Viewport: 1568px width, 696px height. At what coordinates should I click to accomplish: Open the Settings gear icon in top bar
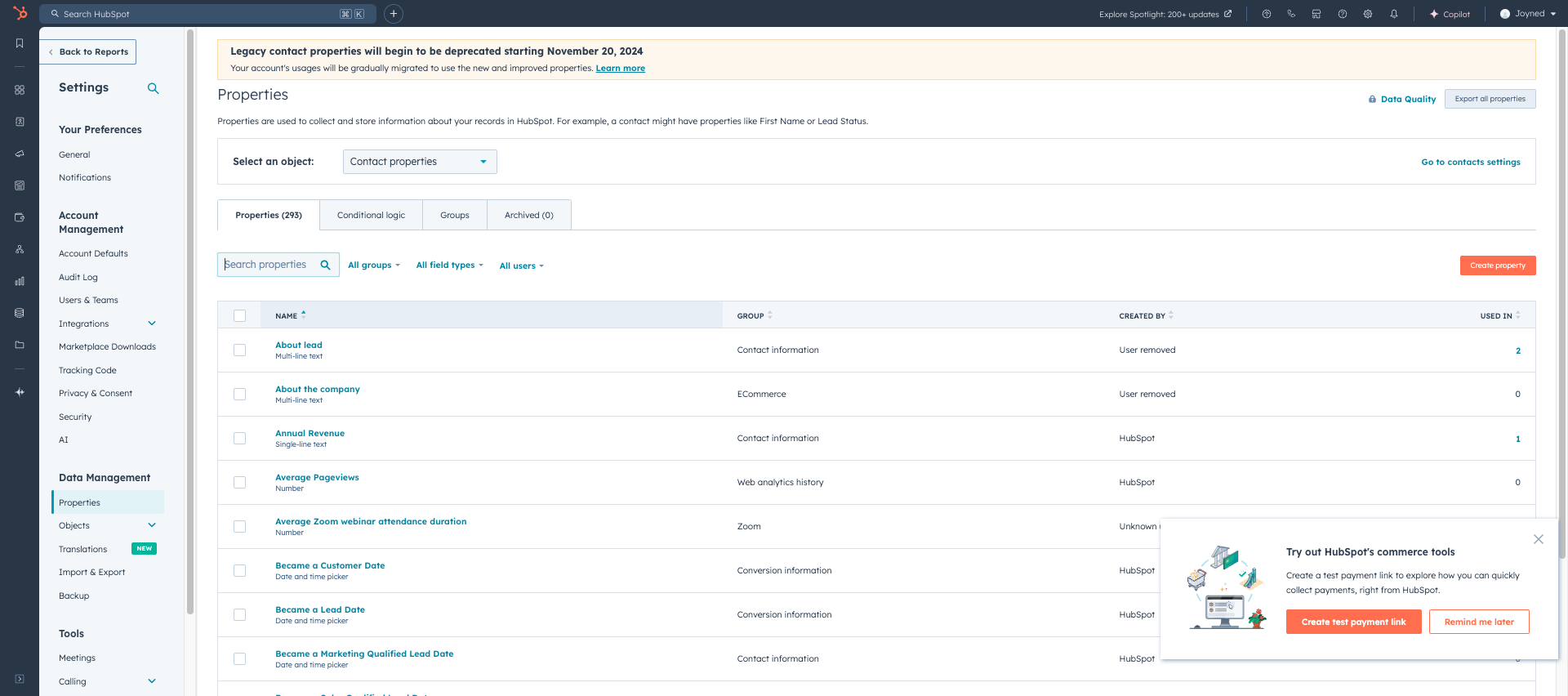(x=1368, y=14)
